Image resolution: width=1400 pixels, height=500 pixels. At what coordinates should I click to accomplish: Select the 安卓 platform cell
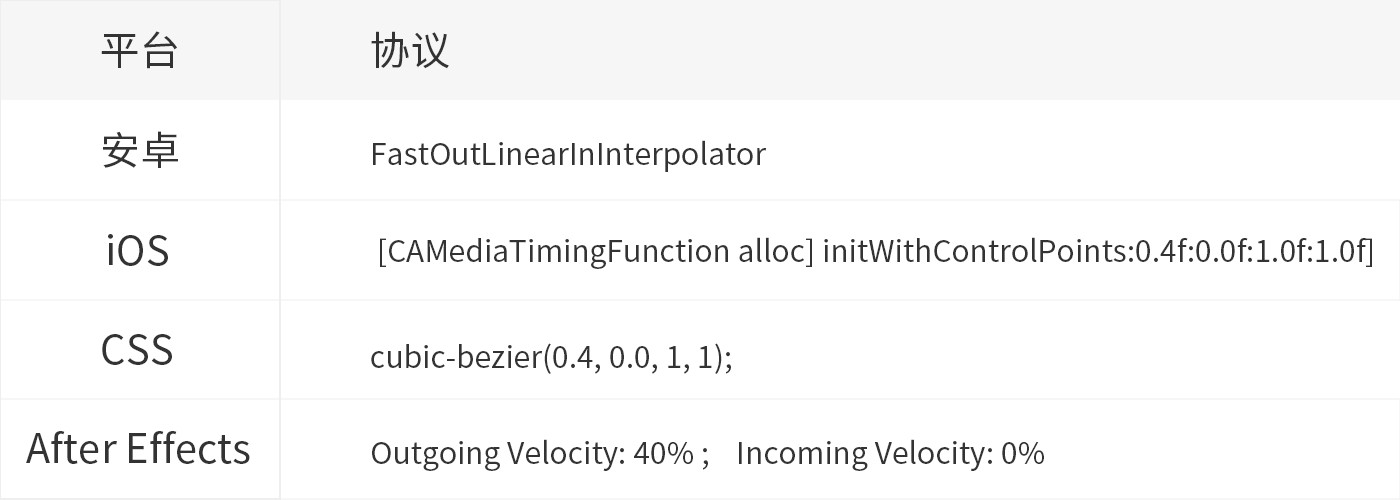140,150
